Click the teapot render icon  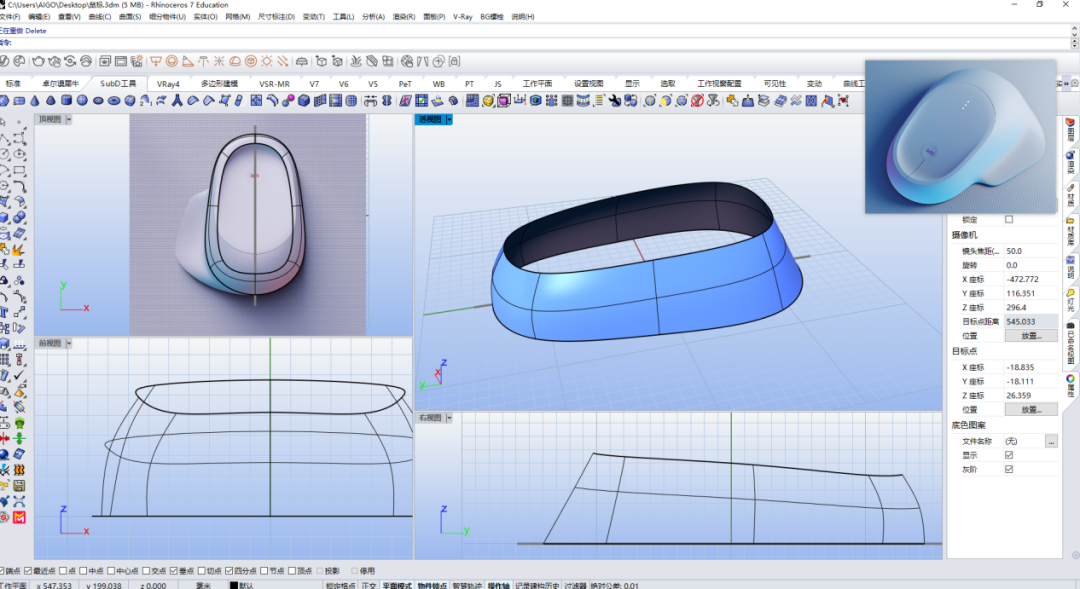click(x=38, y=61)
